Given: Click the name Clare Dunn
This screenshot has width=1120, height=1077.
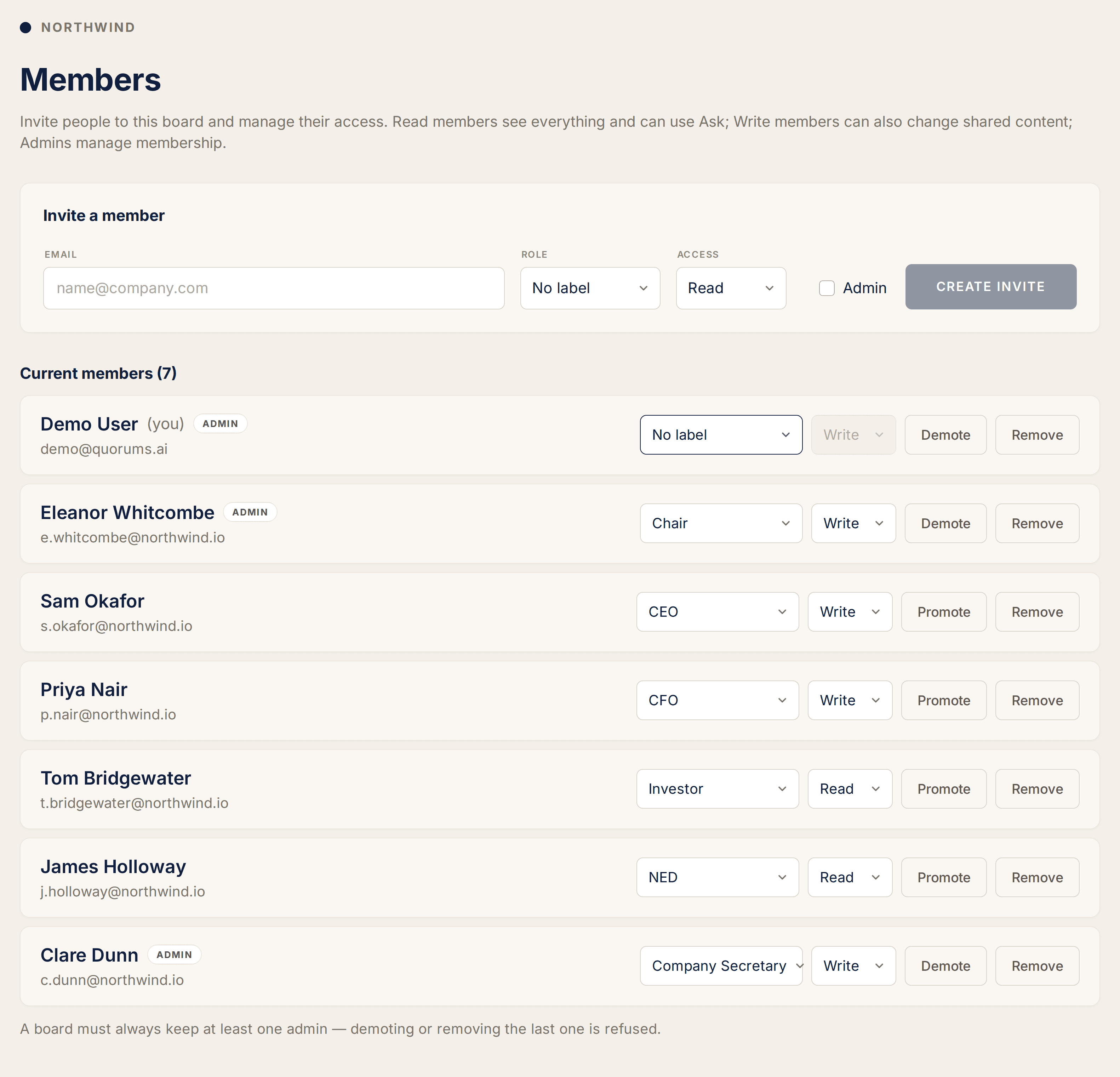Looking at the screenshot, I should coord(89,955).
